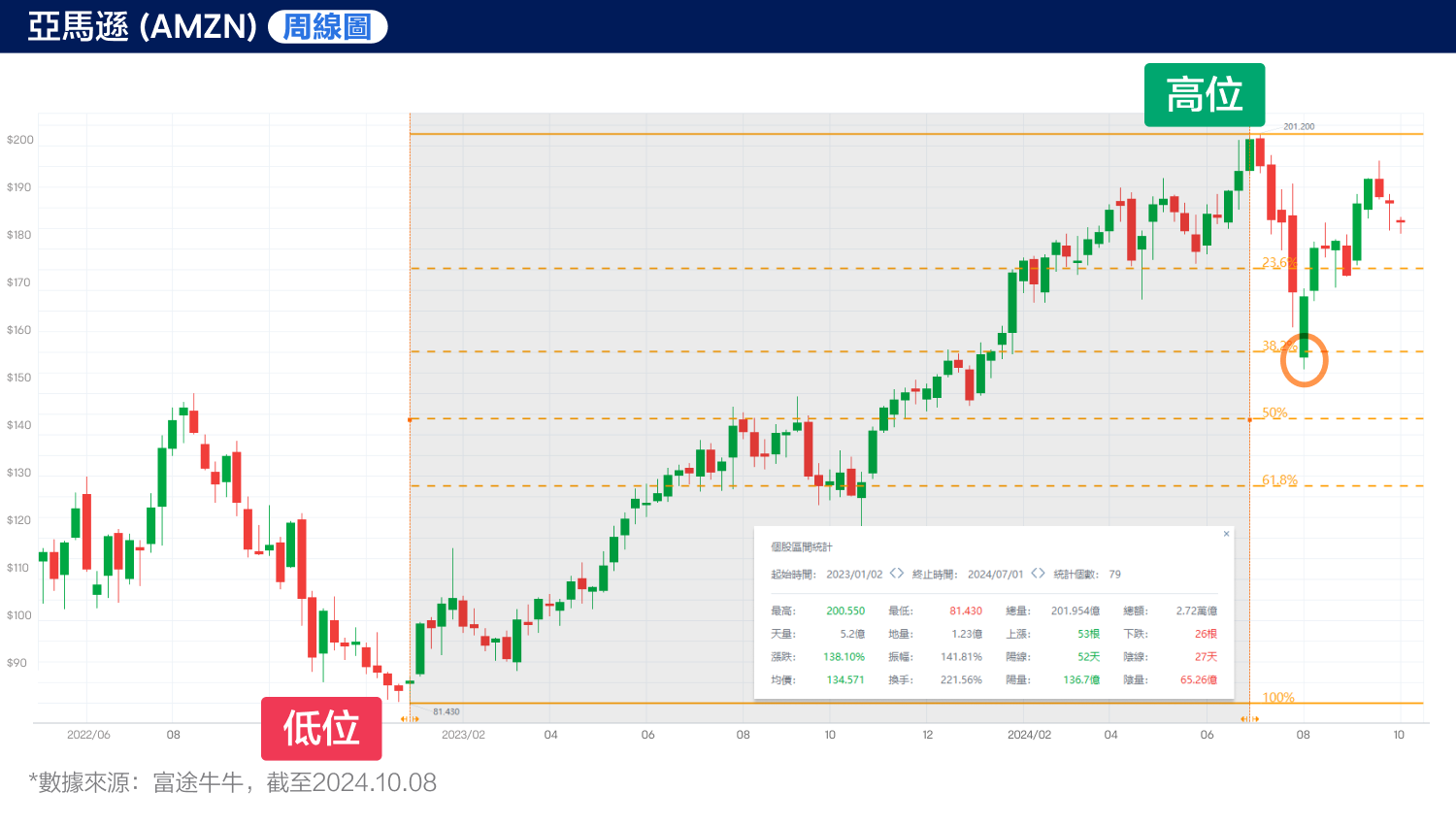This screenshot has height=825, width=1456.
Task: Click the previous arrow beside 終止時間 2024/07/01
Action: click(x=1033, y=575)
